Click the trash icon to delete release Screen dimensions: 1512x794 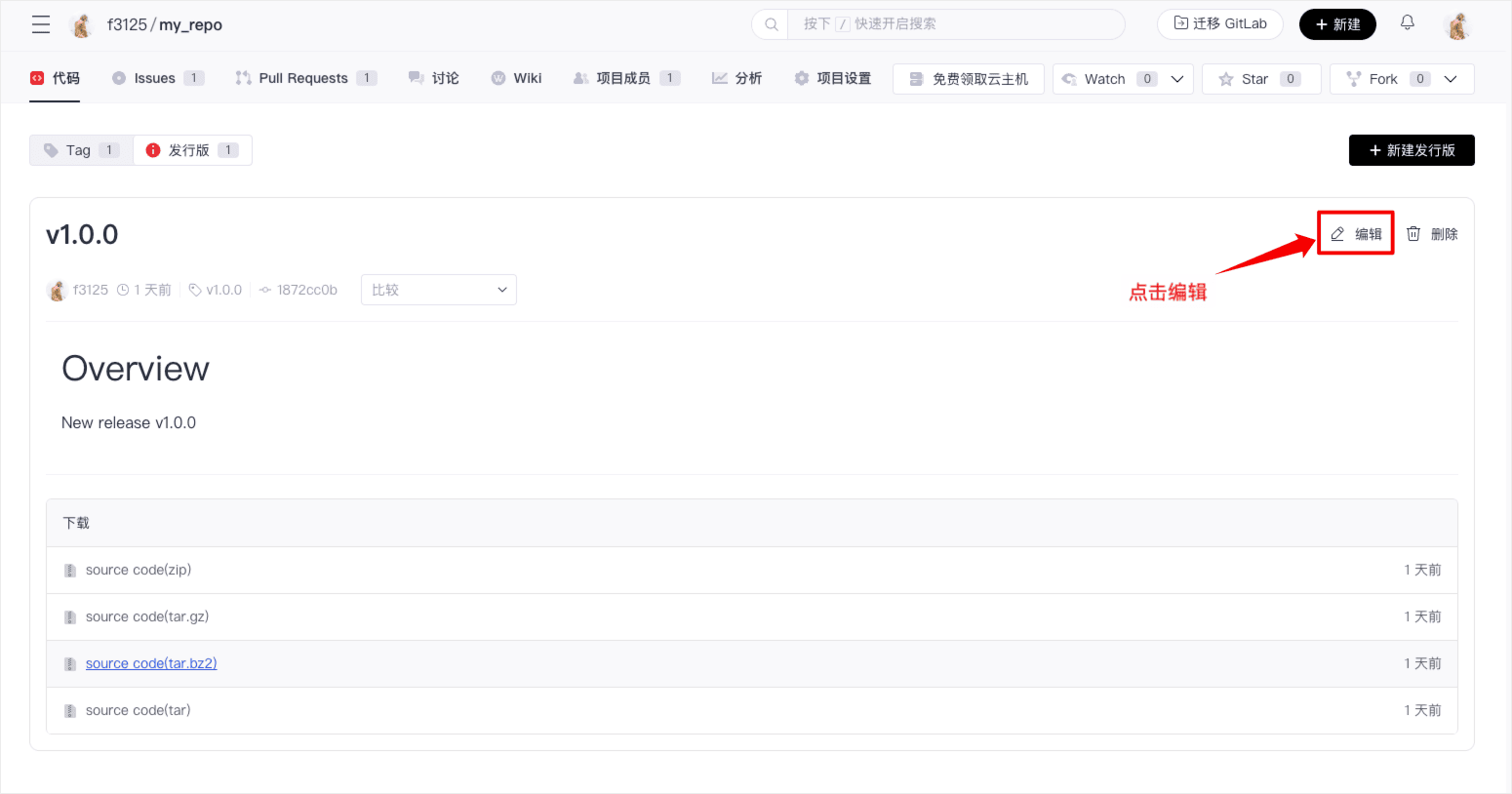click(1413, 234)
